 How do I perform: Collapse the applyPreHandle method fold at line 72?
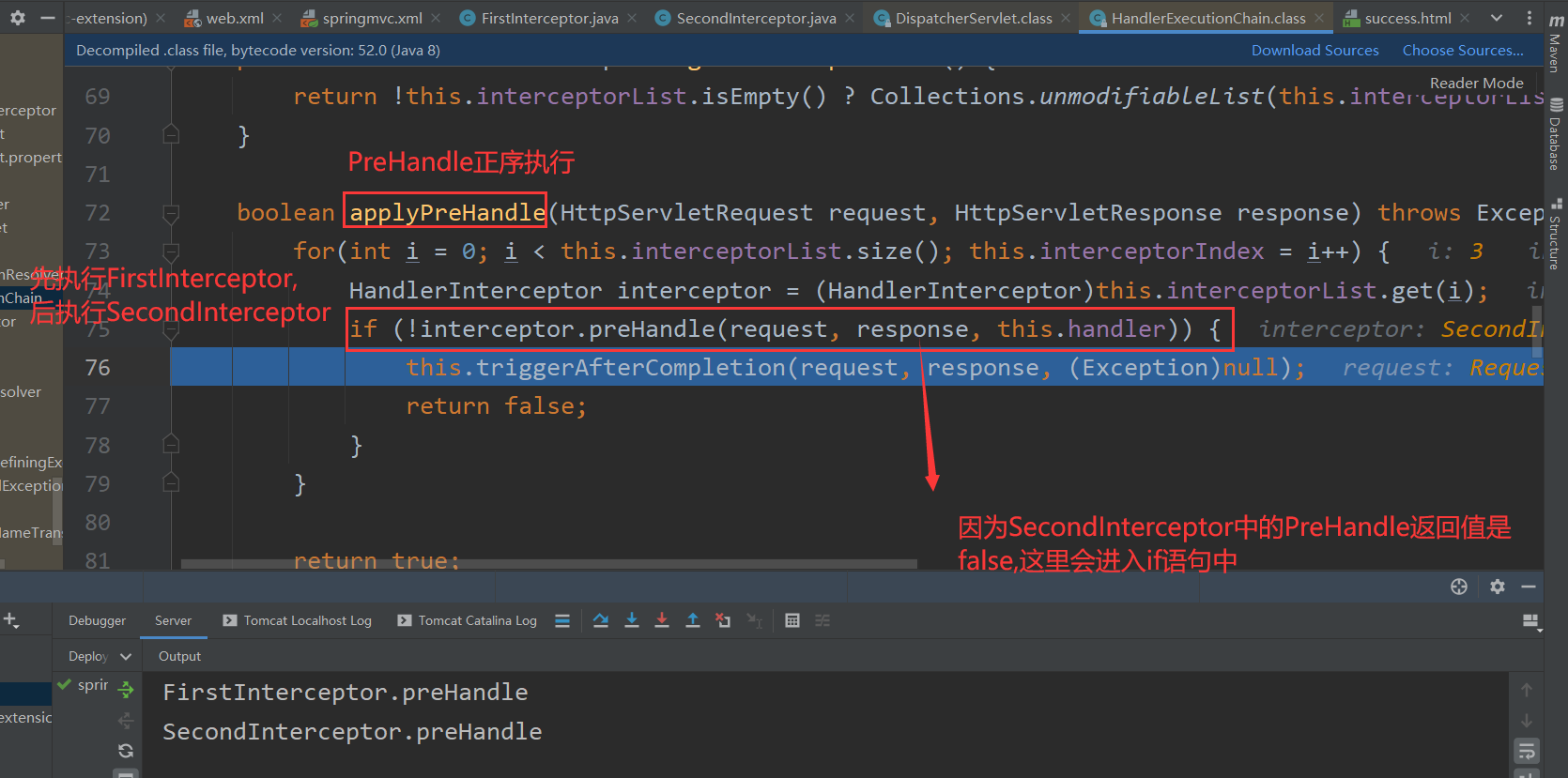[x=171, y=214]
